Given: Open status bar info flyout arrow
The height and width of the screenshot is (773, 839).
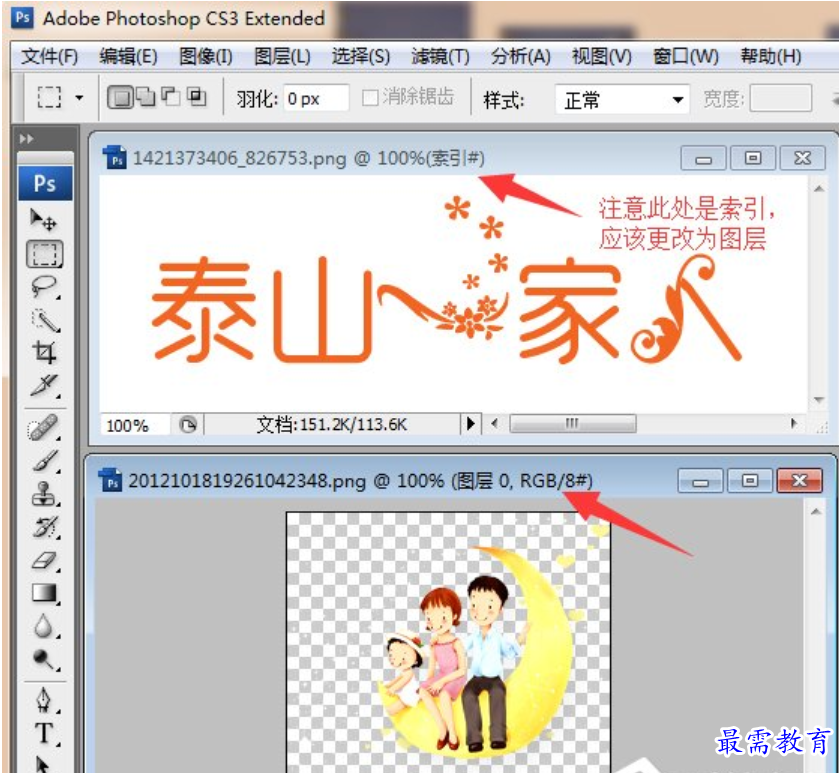Looking at the screenshot, I should 471,424.
